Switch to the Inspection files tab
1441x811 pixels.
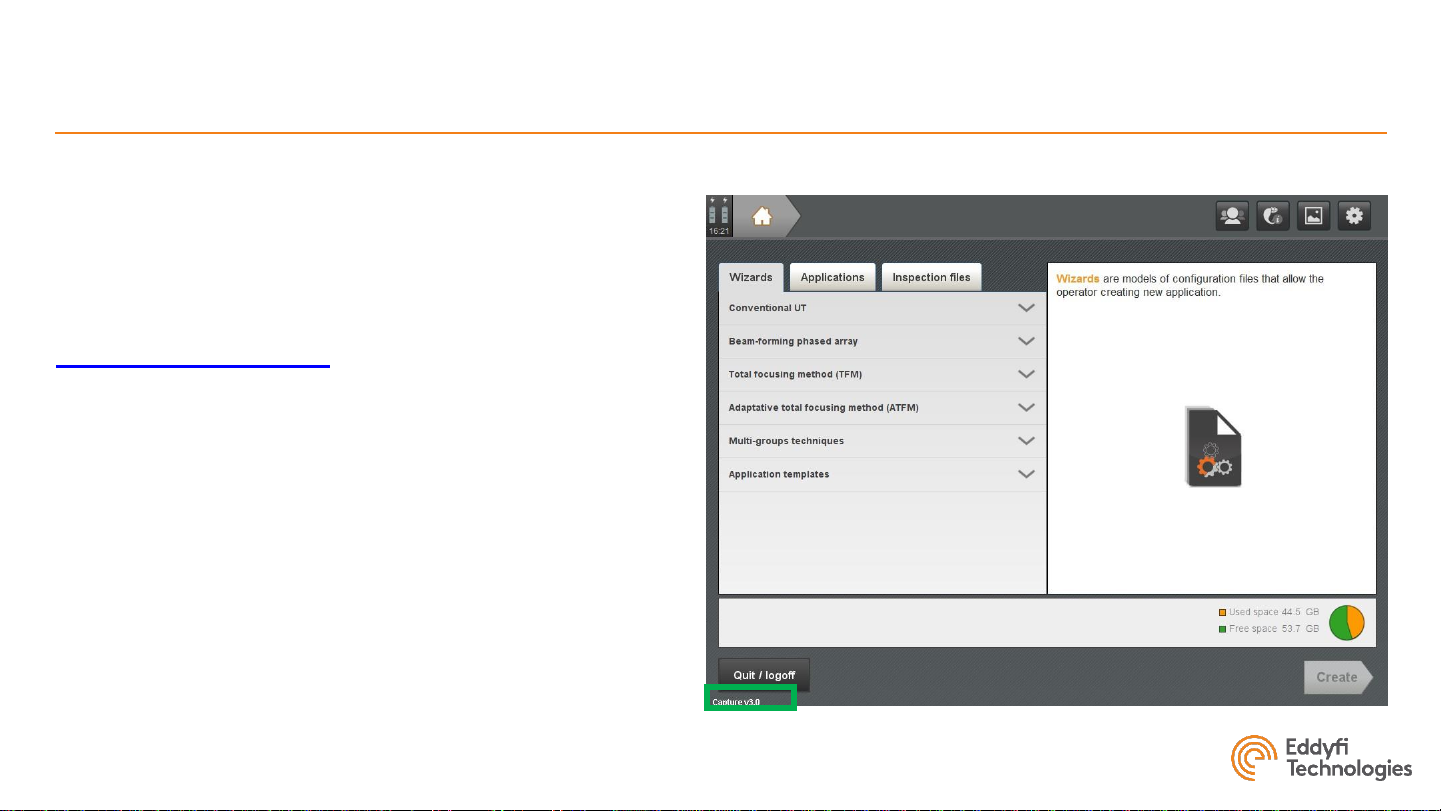(x=931, y=278)
